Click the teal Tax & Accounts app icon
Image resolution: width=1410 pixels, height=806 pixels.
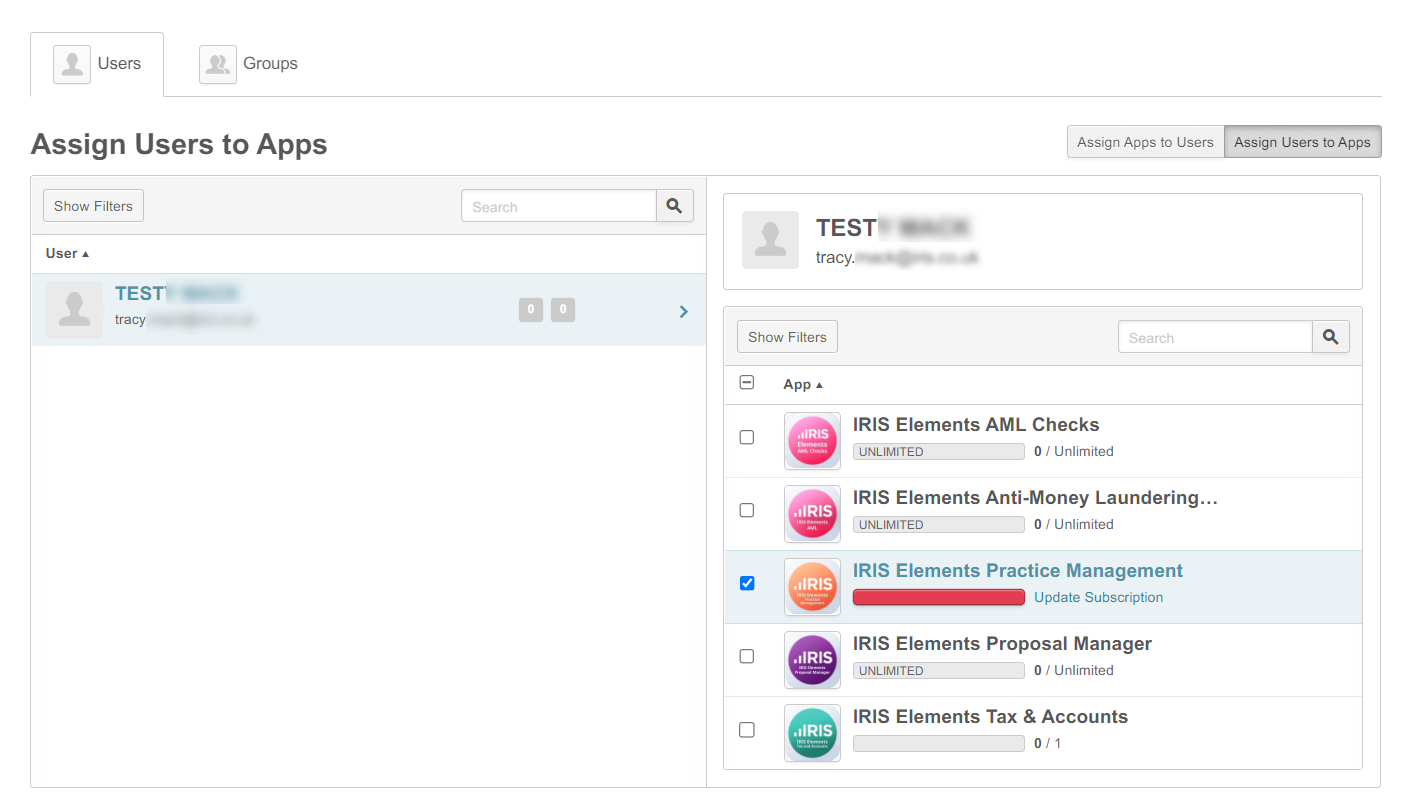pyautogui.click(x=812, y=733)
